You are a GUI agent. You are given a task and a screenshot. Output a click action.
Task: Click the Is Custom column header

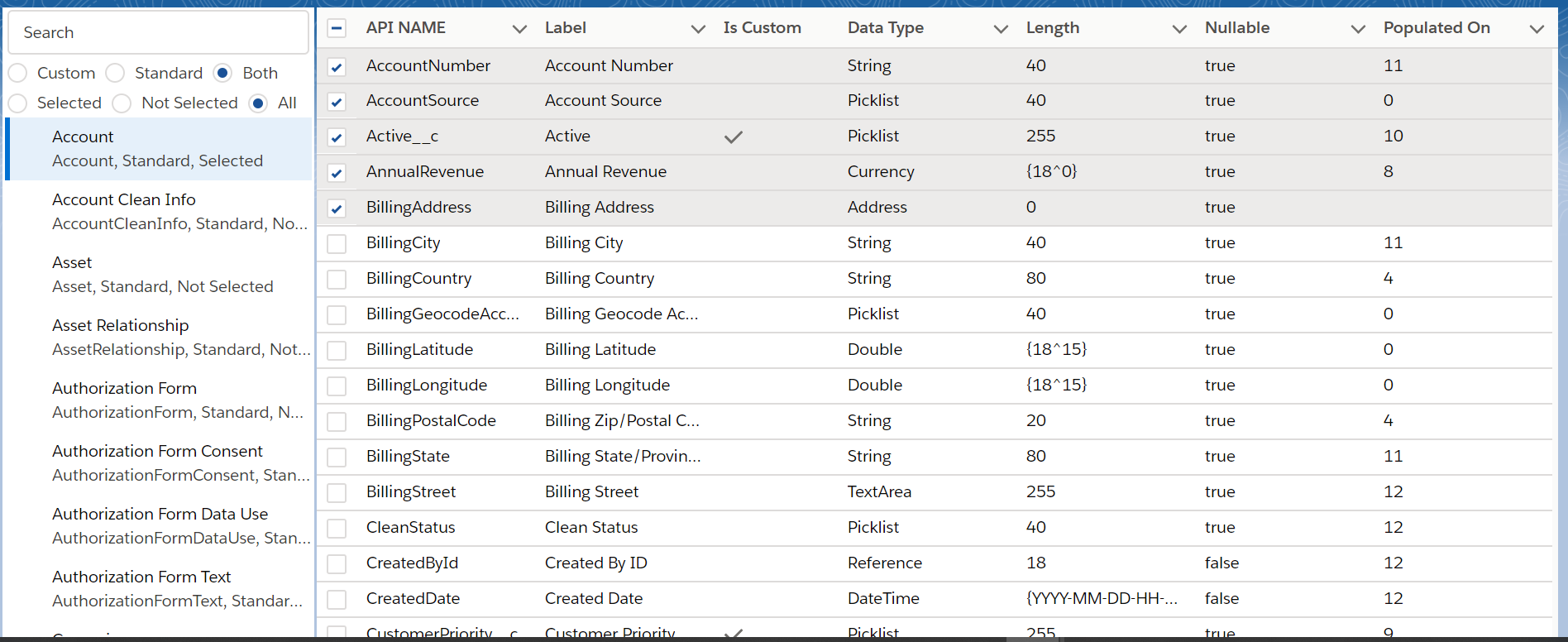click(x=762, y=28)
